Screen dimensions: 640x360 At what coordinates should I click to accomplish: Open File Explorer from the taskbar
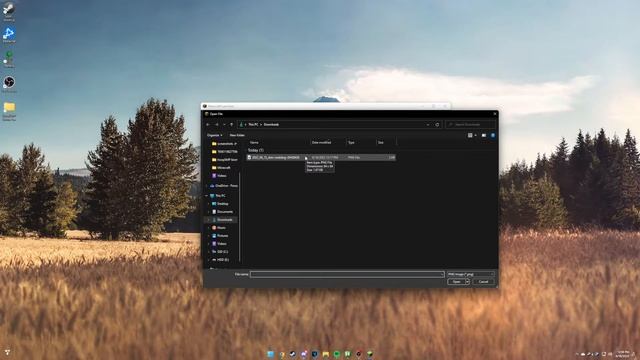326,354
